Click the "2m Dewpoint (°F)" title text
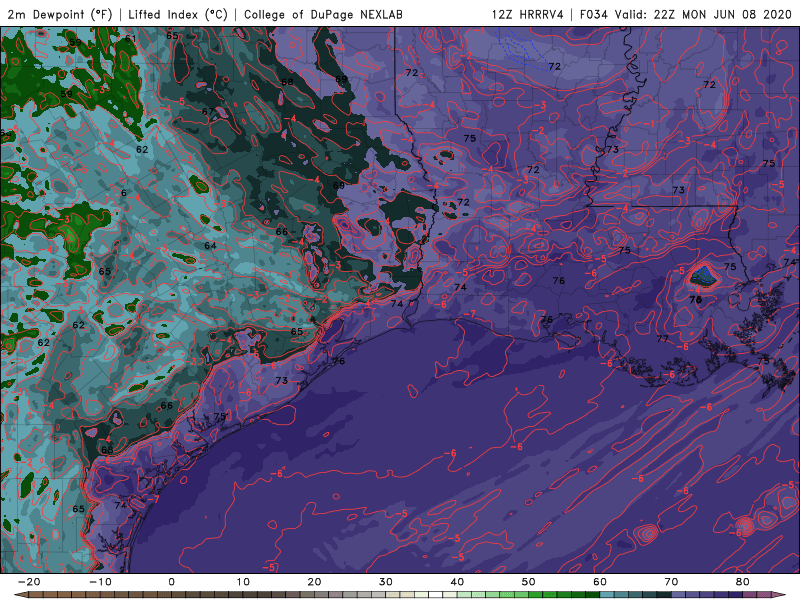 pos(60,14)
